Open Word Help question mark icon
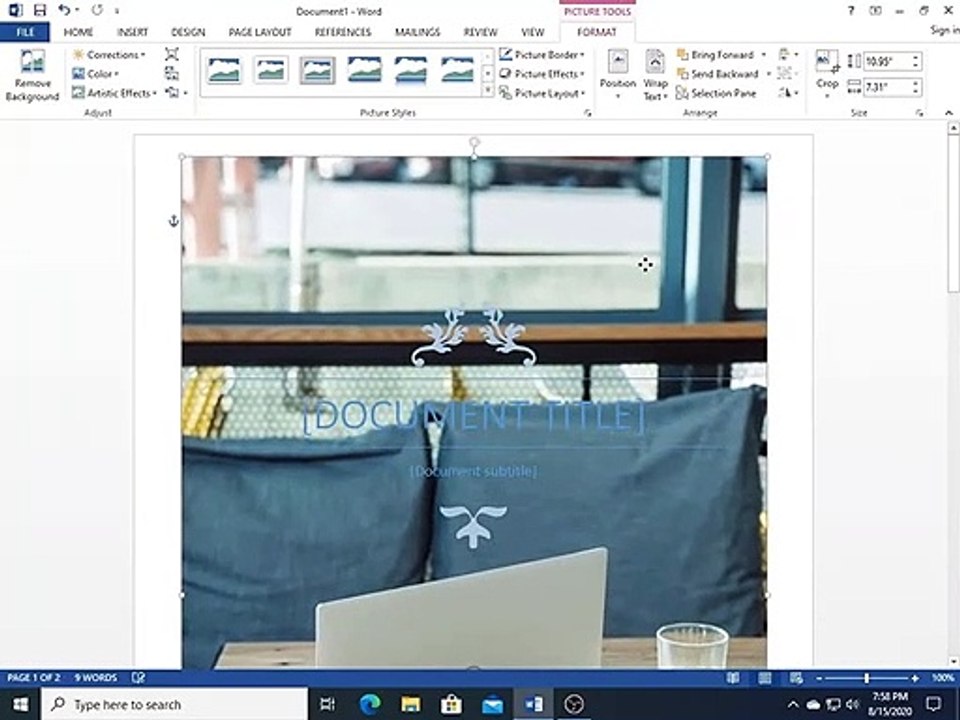Screen dimensions: 960x720 tap(850, 10)
